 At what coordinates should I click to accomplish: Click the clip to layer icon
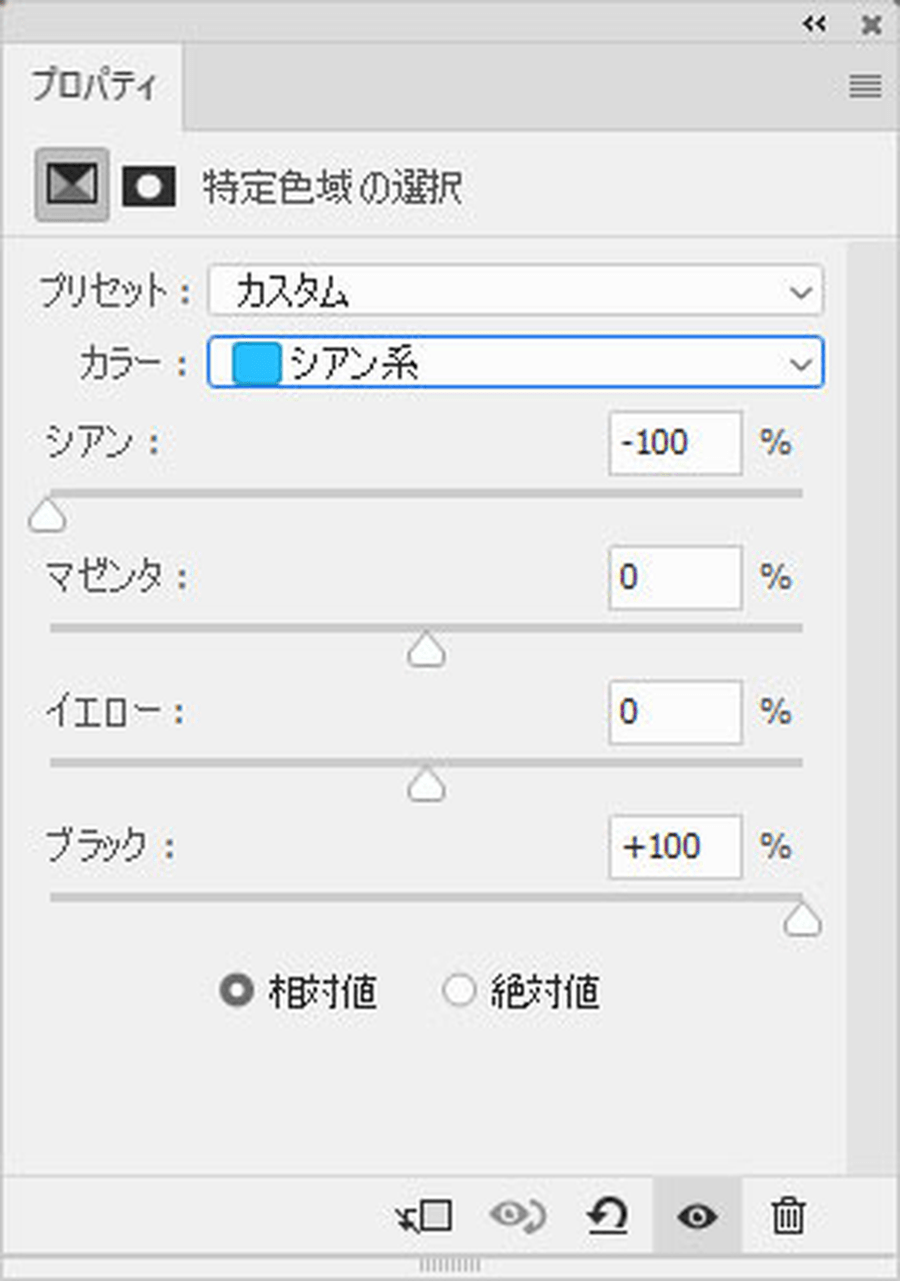424,1216
